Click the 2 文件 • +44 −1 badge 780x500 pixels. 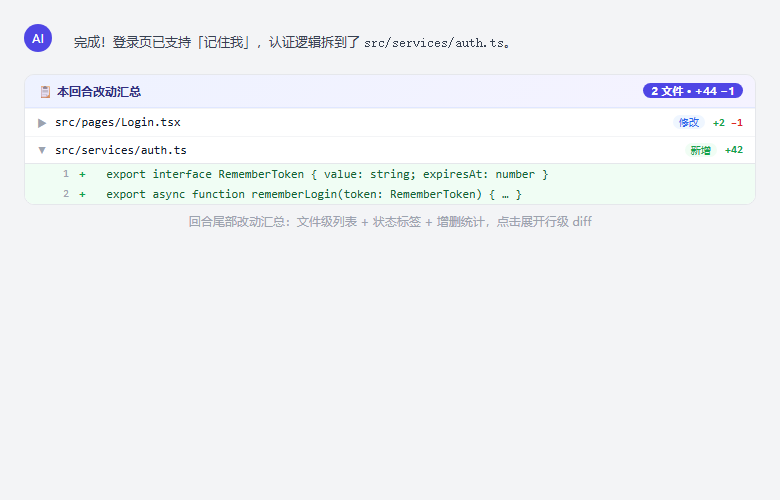(692, 91)
